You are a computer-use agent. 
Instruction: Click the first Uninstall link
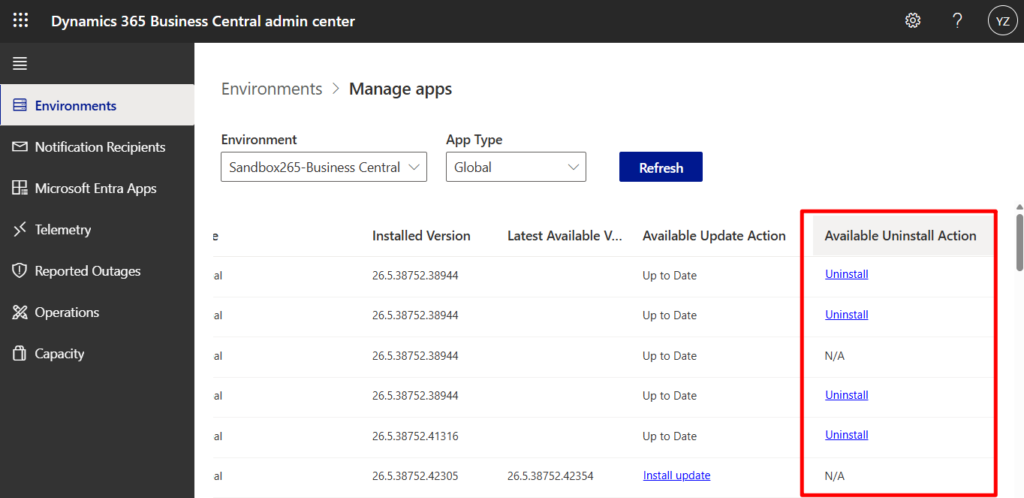click(846, 274)
